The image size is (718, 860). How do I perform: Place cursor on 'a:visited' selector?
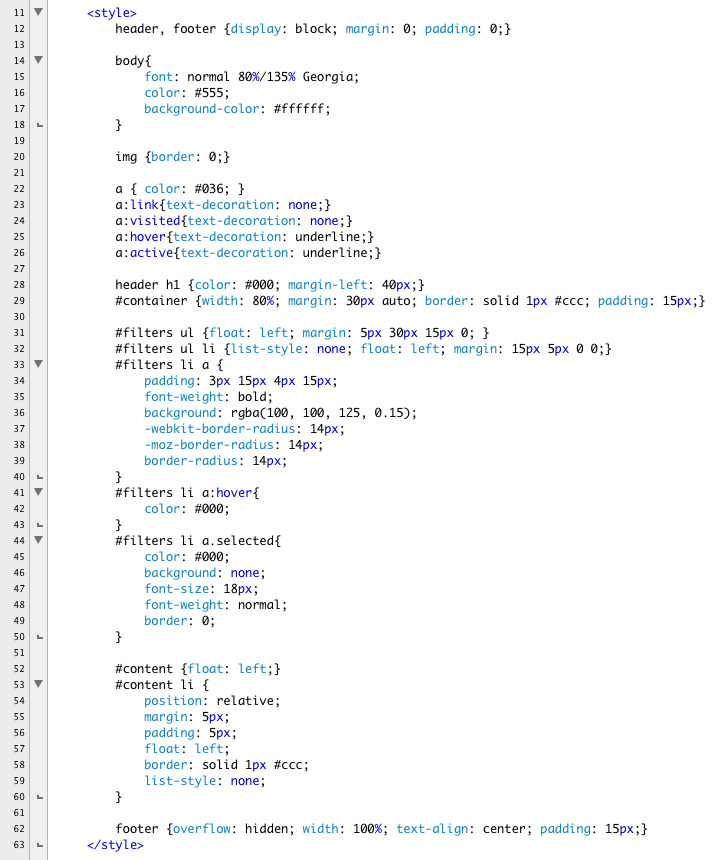(146, 221)
